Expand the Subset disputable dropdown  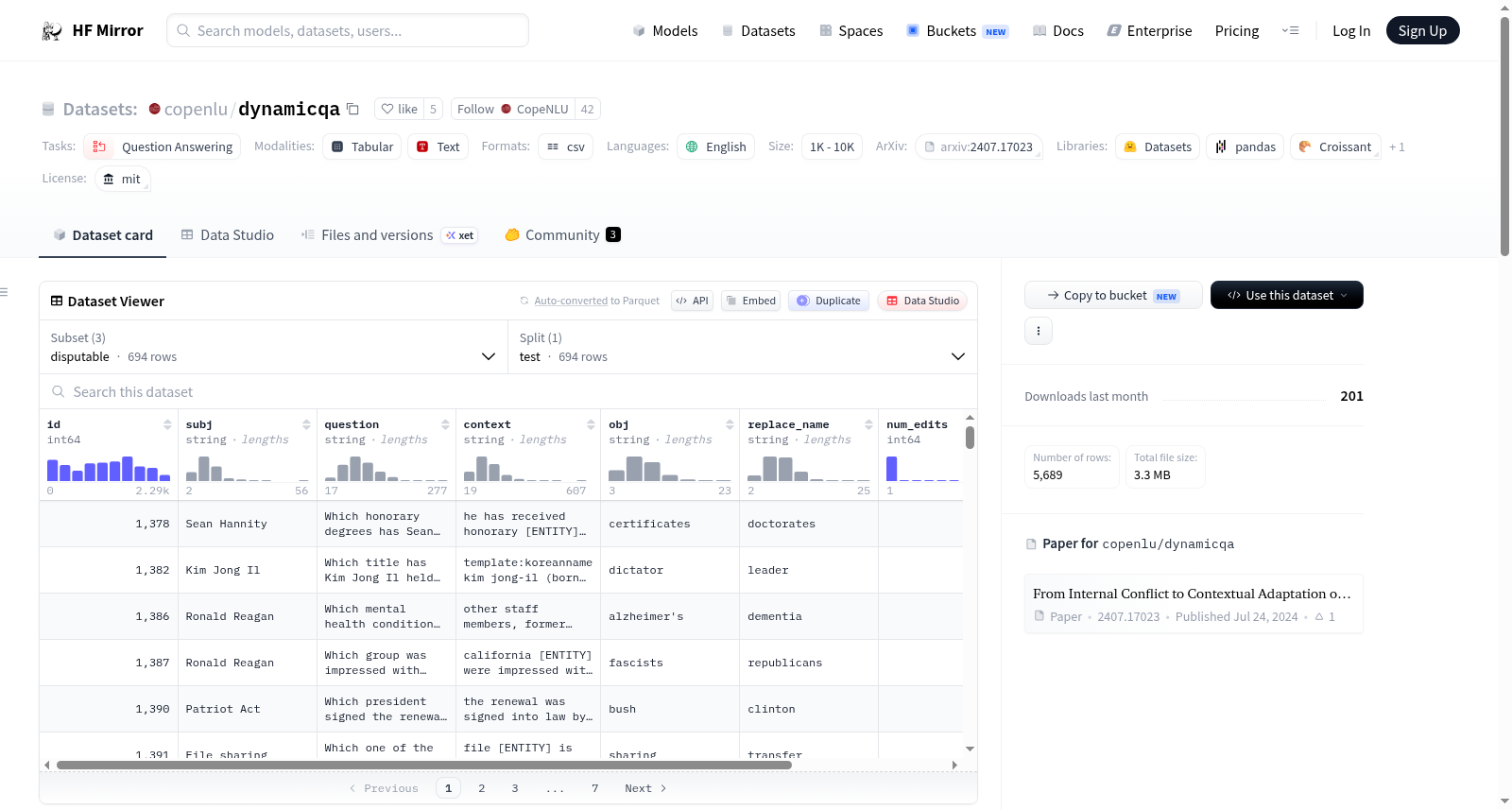click(273, 348)
